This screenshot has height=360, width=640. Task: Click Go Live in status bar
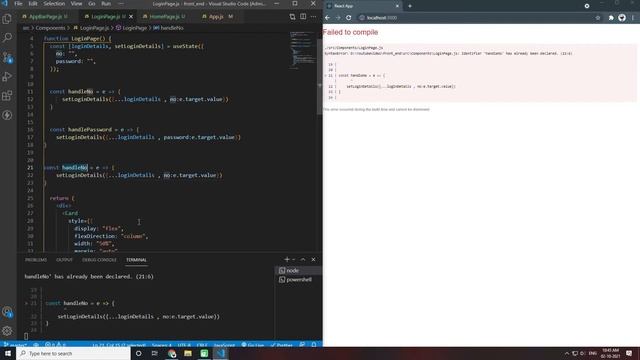(253, 345)
